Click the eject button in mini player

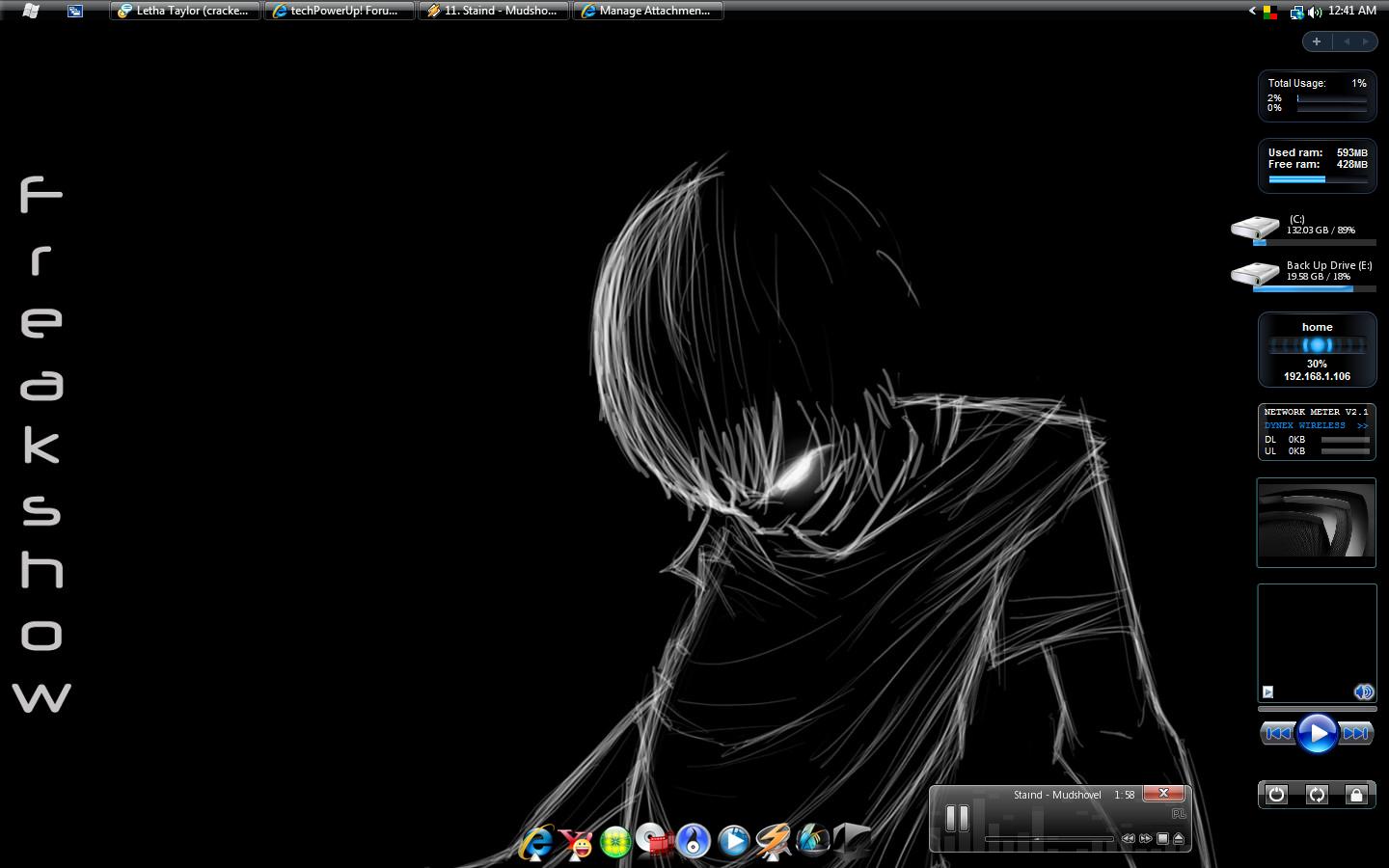pos(1178,839)
